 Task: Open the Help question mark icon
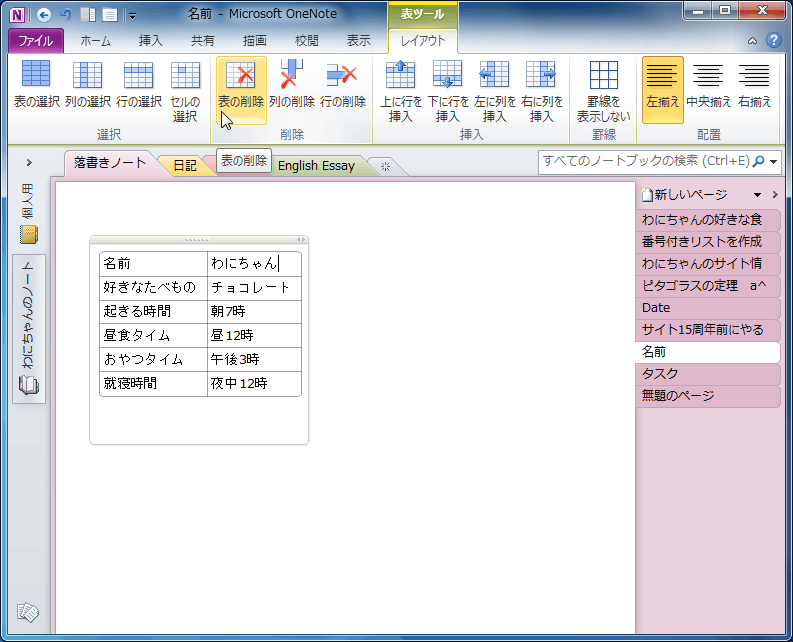pyautogui.click(x=773, y=40)
